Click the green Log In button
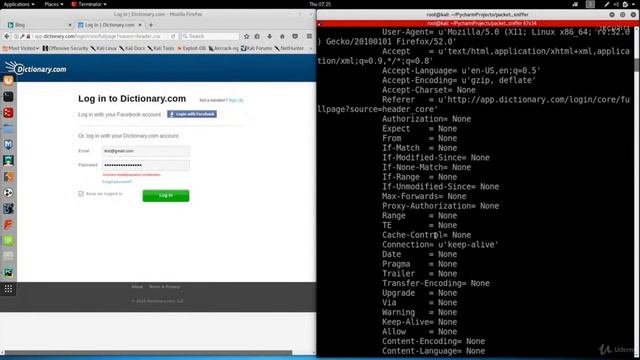Viewport: 640px width, 360px height. coord(166,196)
